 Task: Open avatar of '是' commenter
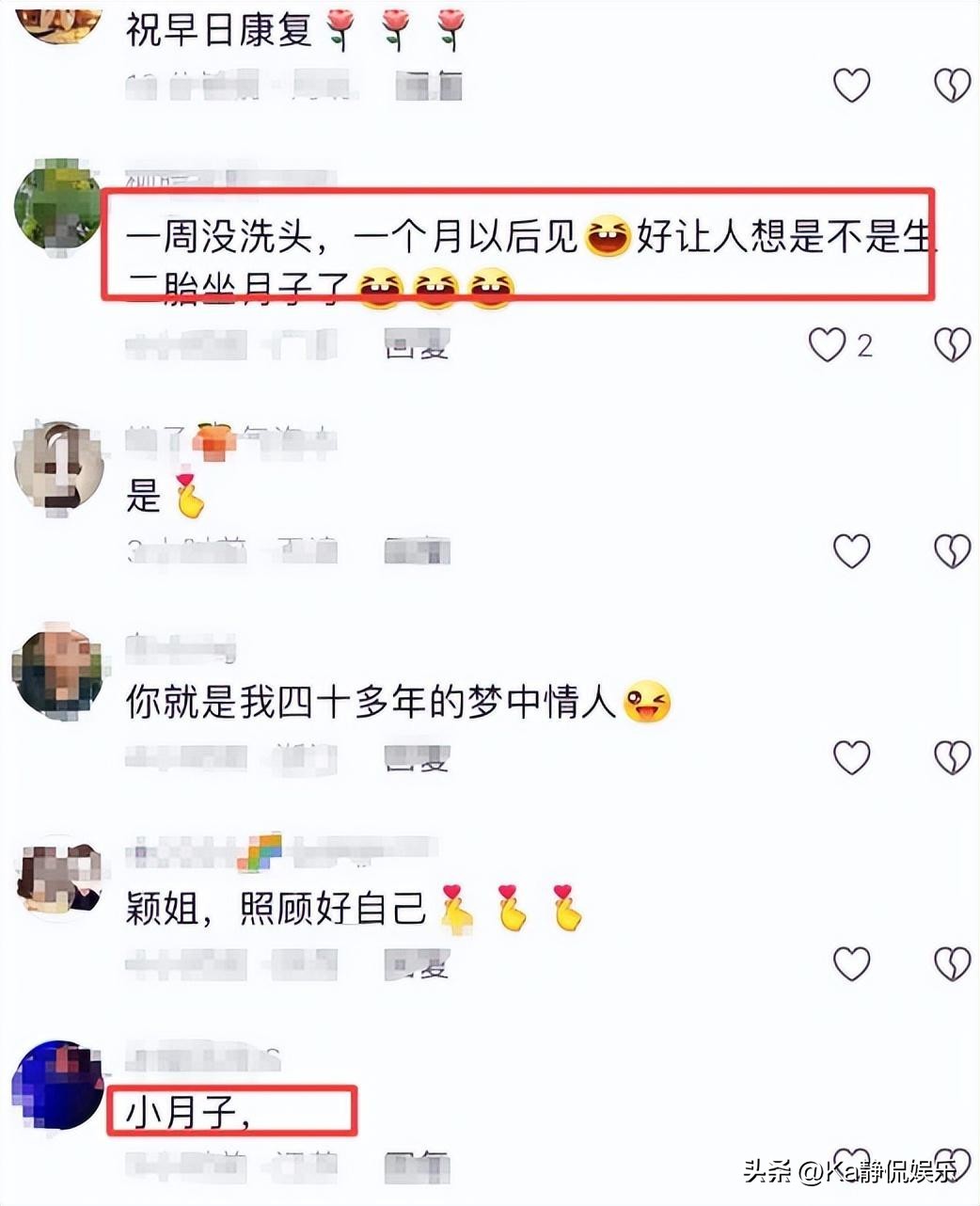point(58,466)
